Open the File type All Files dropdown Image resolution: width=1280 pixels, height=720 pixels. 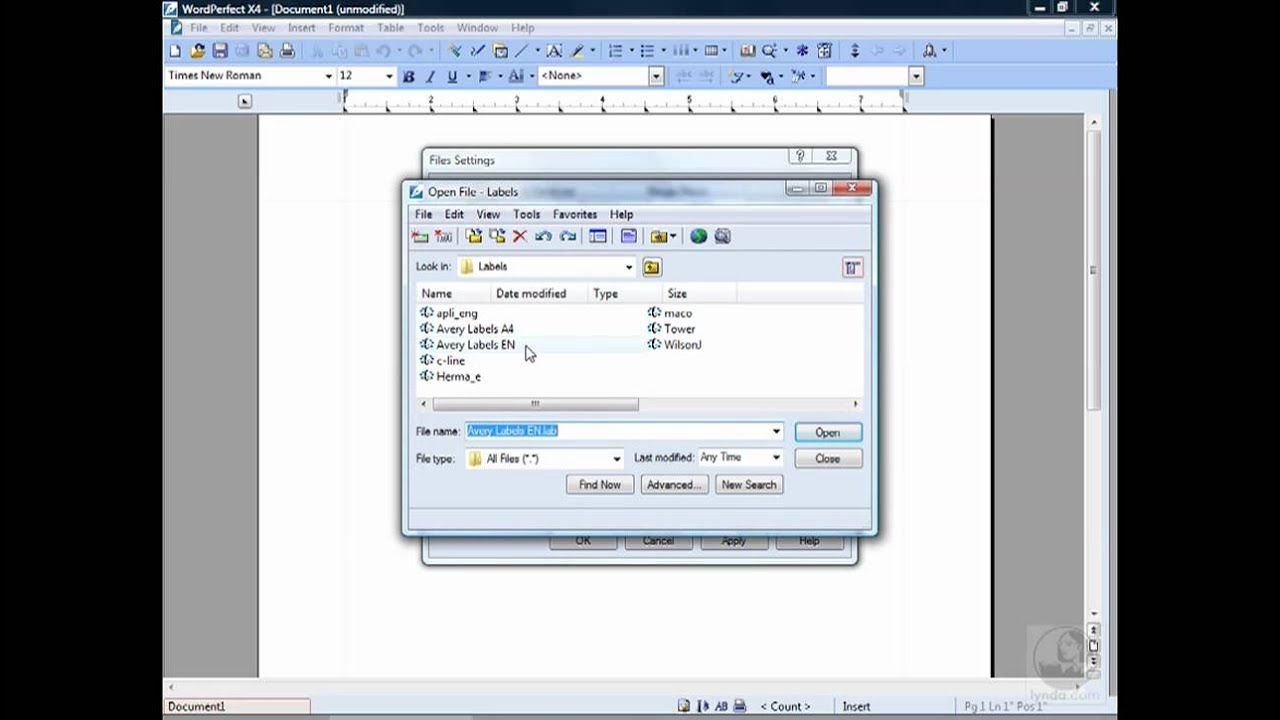pyautogui.click(x=616, y=459)
